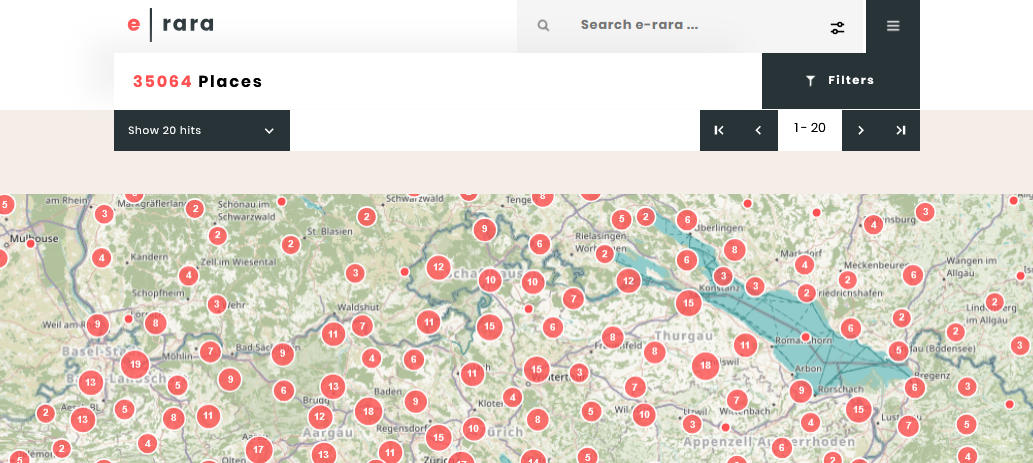Open the 15 cluster at Winterthur
This screenshot has height=463, width=1033.
tap(536, 369)
